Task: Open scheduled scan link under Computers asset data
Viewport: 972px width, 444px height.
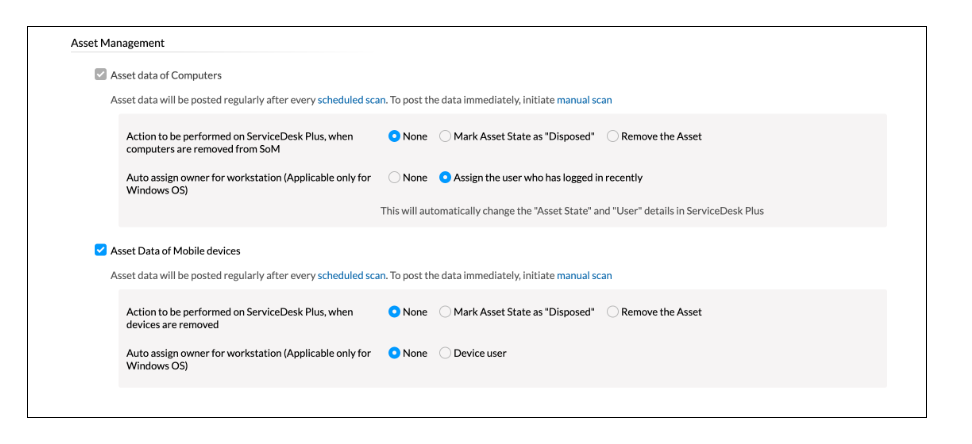Action: [351, 100]
